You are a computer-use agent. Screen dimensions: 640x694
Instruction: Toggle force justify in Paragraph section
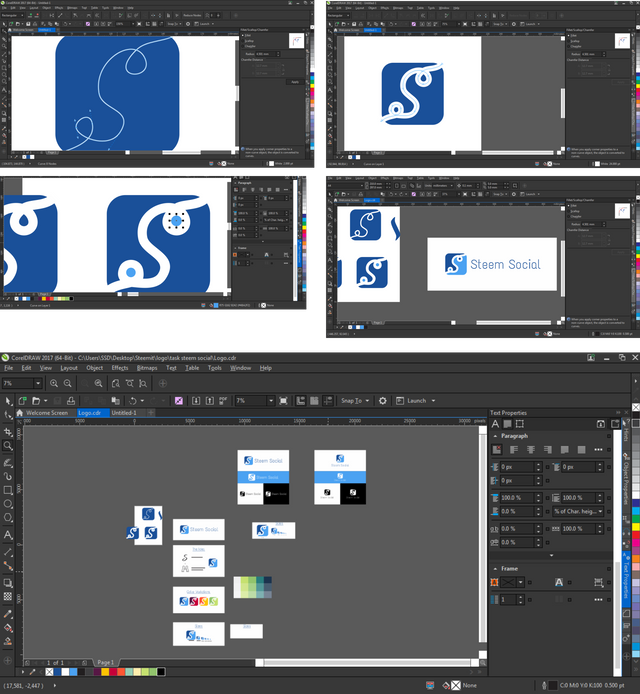click(x=581, y=449)
